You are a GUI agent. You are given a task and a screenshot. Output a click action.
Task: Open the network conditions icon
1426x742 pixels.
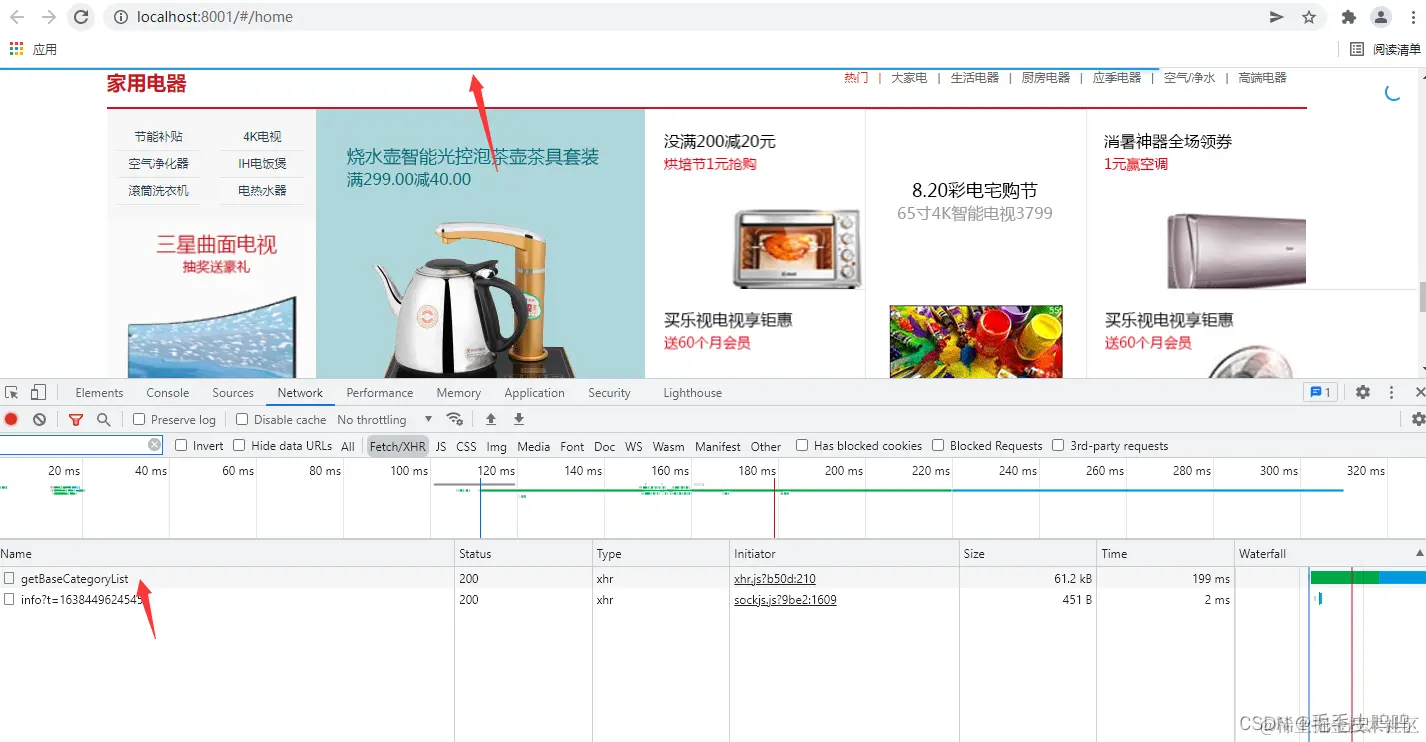(456, 419)
